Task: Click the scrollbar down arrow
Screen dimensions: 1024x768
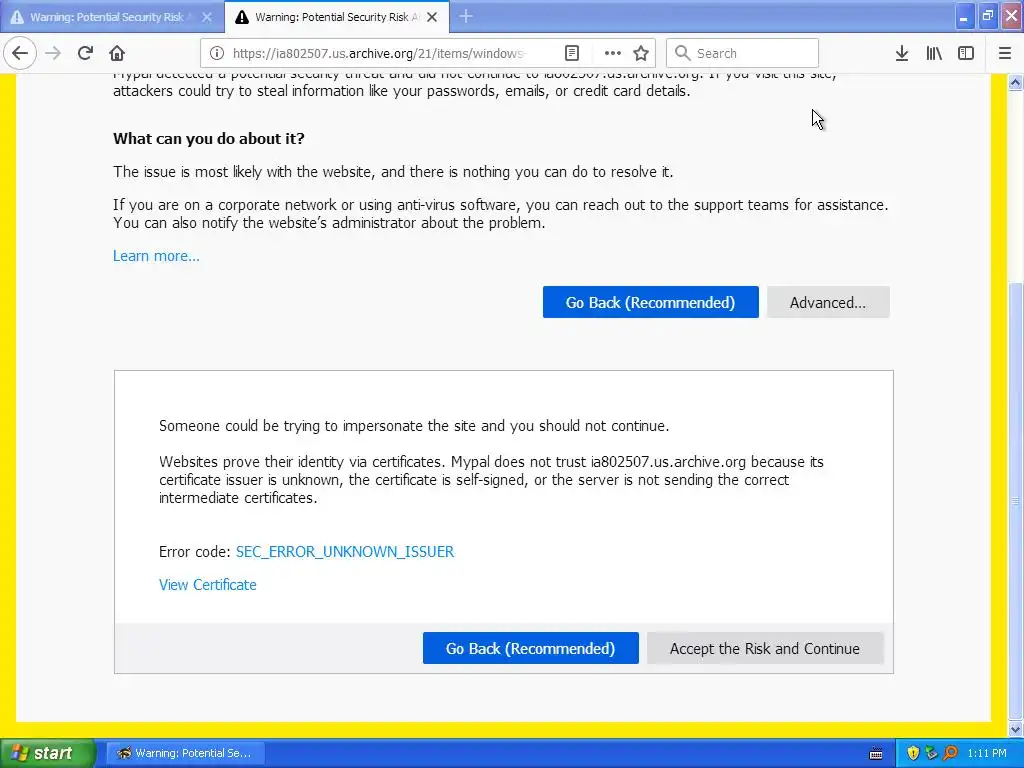Action: [x=1016, y=729]
